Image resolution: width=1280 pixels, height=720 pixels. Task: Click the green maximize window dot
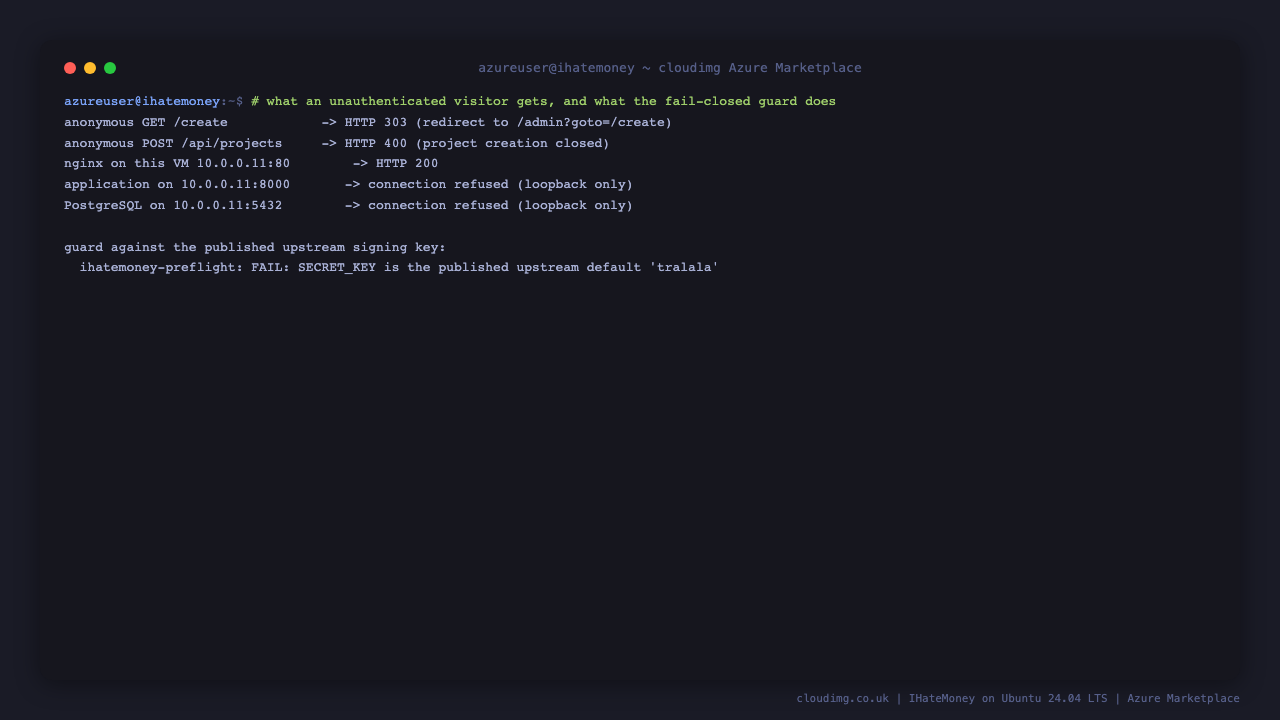pos(110,68)
